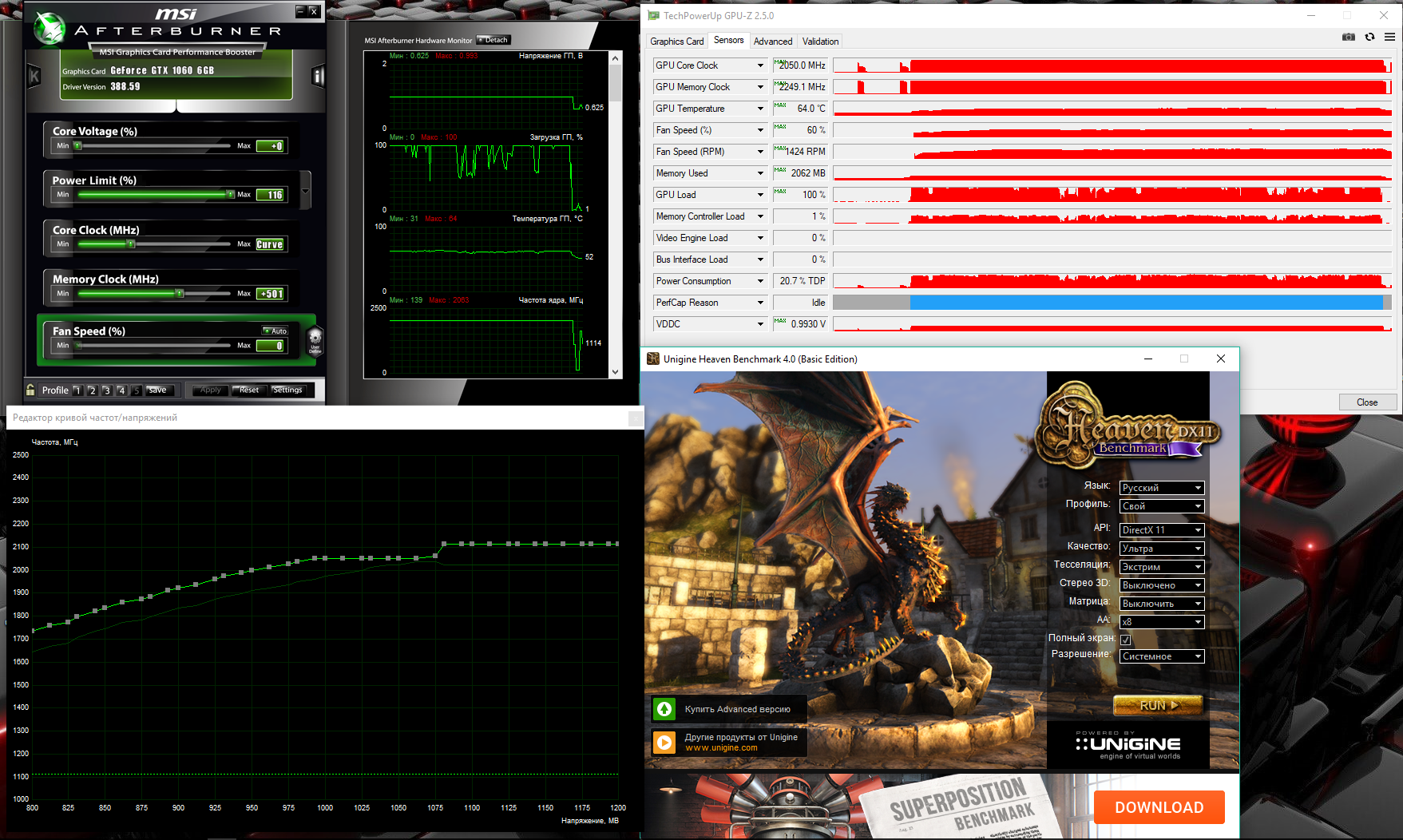1403x840 pixels.
Task: Detach the Afterburner Hardware Monitor
Action: tap(493, 40)
